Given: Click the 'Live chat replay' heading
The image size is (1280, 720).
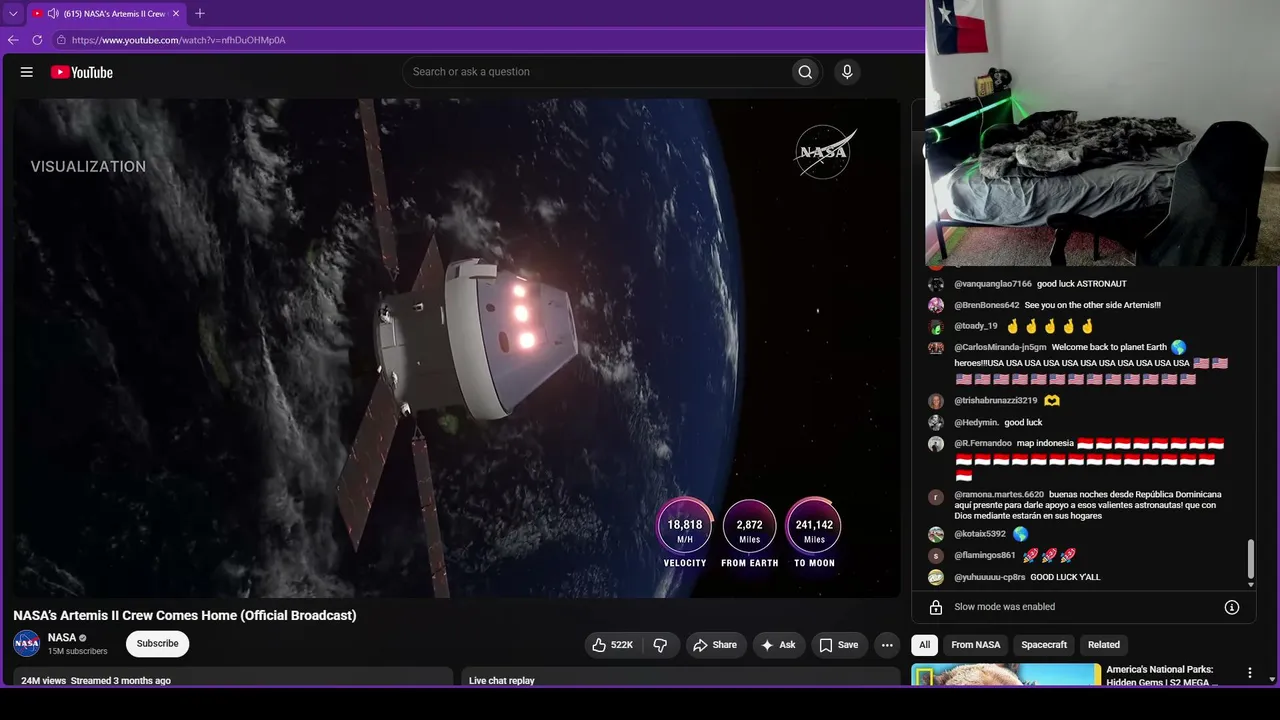Looking at the screenshot, I should 502,680.
